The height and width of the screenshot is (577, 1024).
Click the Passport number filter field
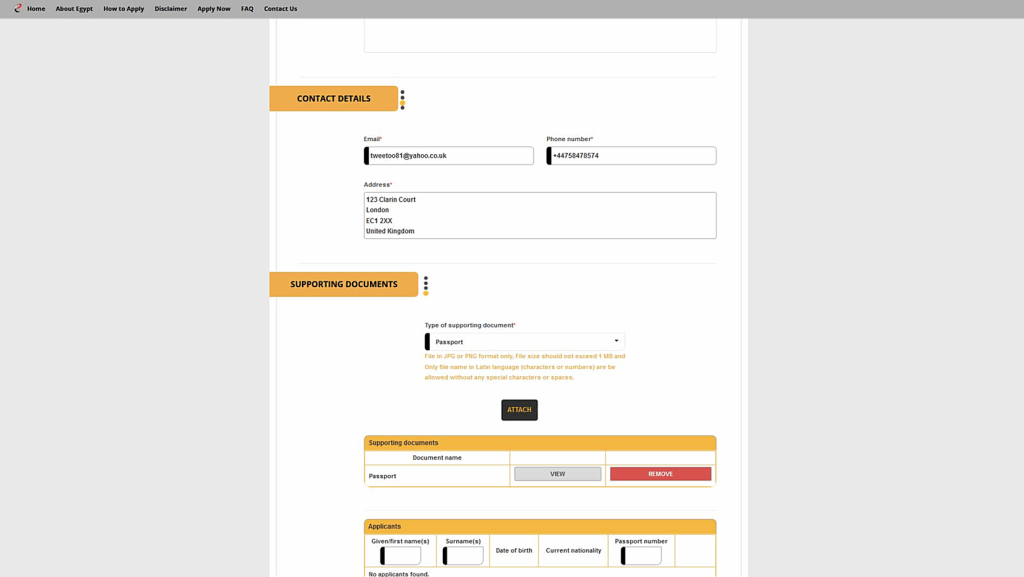point(642,555)
